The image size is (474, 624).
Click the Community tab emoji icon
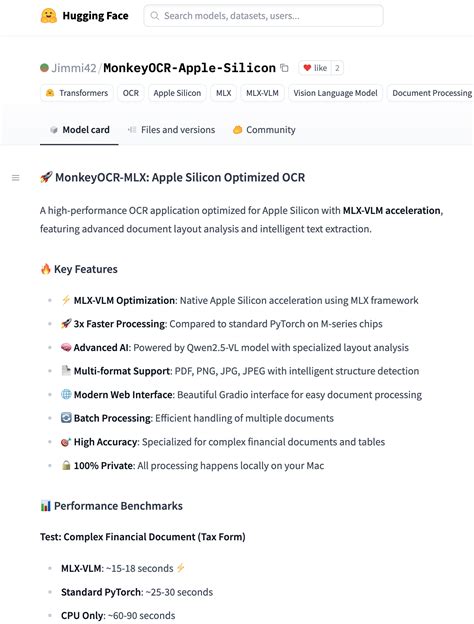[237, 130]
